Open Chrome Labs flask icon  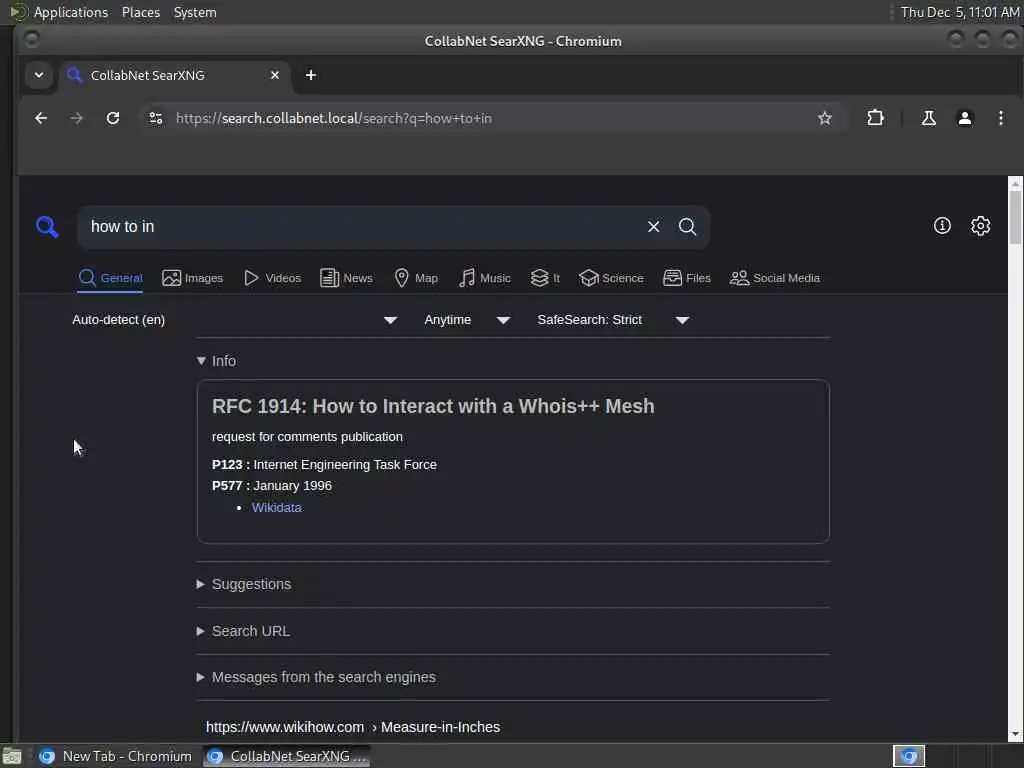(928, 118)
